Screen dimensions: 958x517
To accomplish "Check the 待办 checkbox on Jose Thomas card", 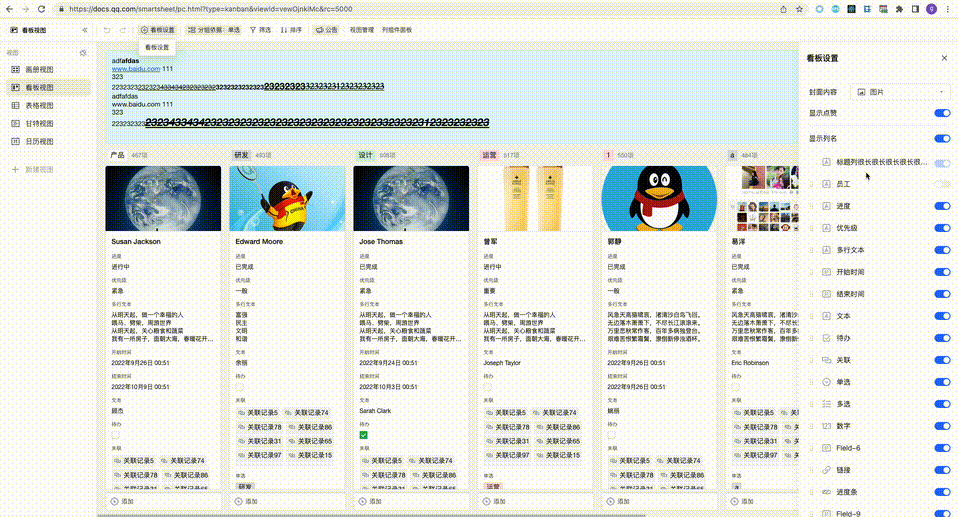I will (x=364, y=435).
